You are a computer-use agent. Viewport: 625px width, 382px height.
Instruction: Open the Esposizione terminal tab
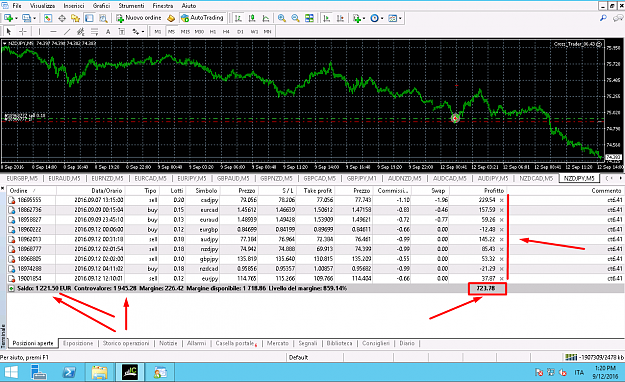(x=78, y=343)
